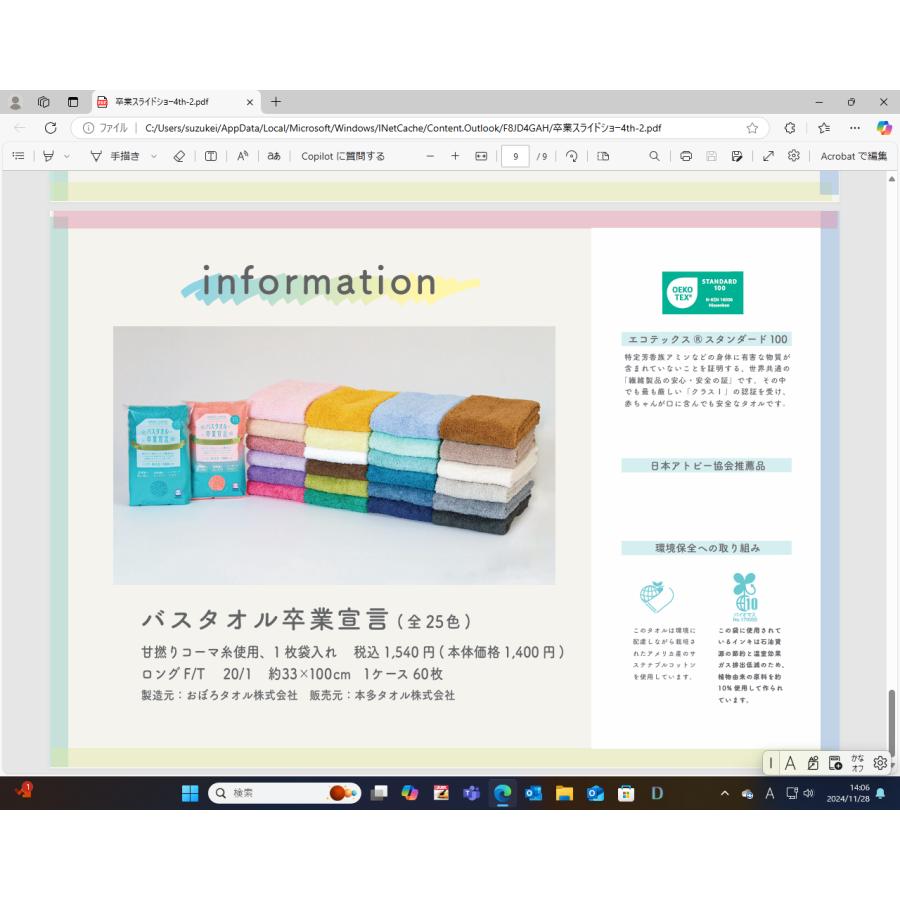The width and height of the screenshot is (900, 900).
Task: Click the Find magnifier in PDF toolbar
Action: pyautogui.click(x=654, y=156)
